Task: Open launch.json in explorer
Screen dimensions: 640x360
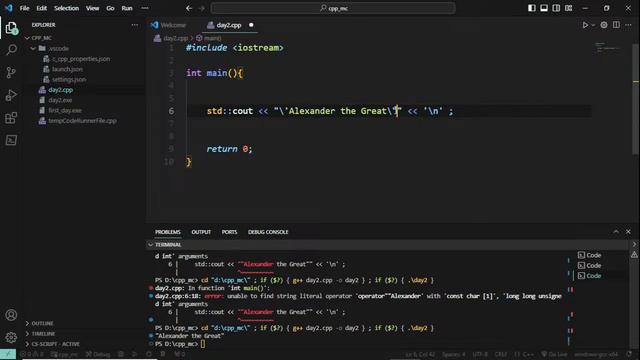Action: (67, 69)
